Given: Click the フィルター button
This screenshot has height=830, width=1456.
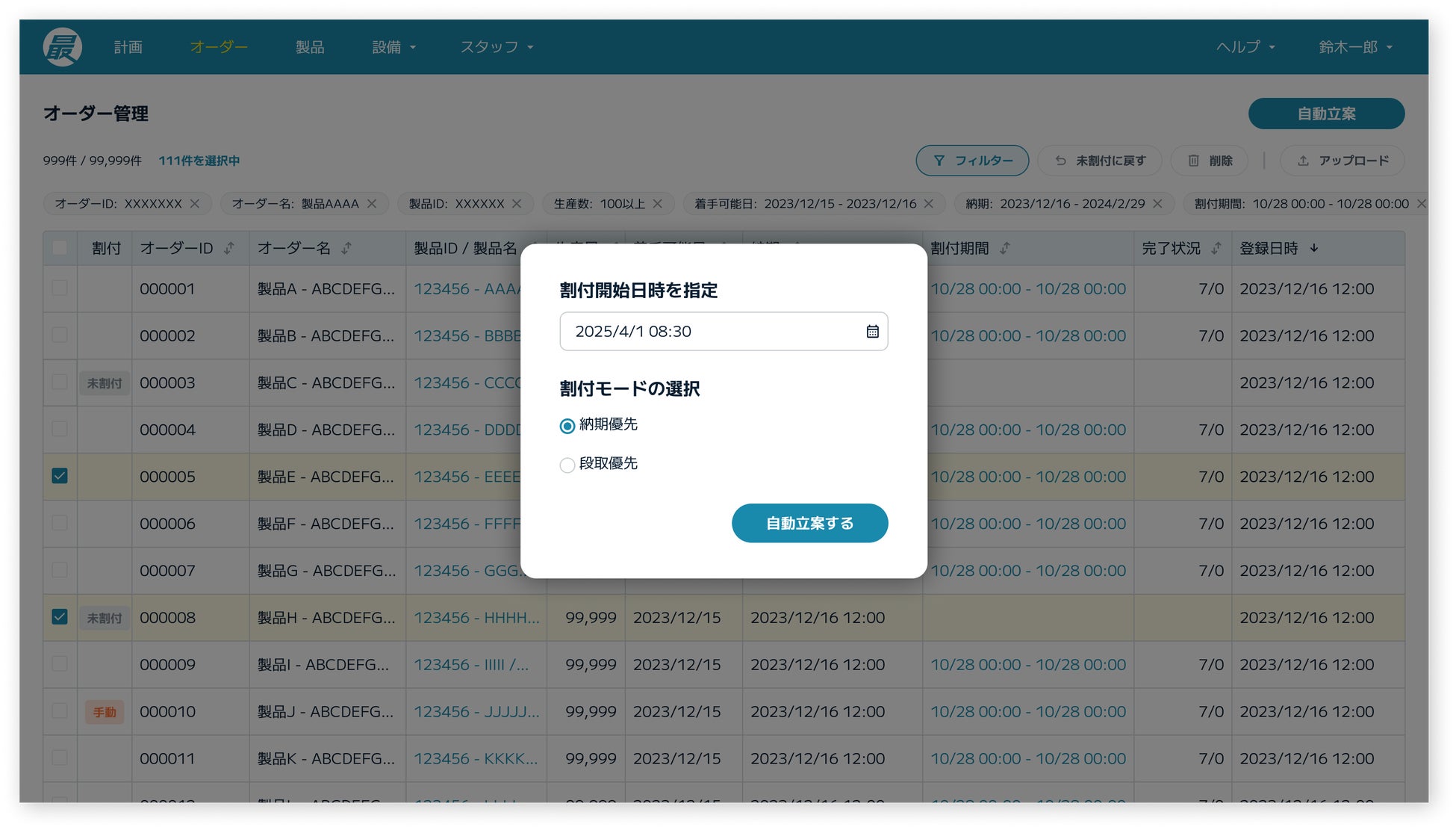Looking at the screenshot, I should (972, 161).
